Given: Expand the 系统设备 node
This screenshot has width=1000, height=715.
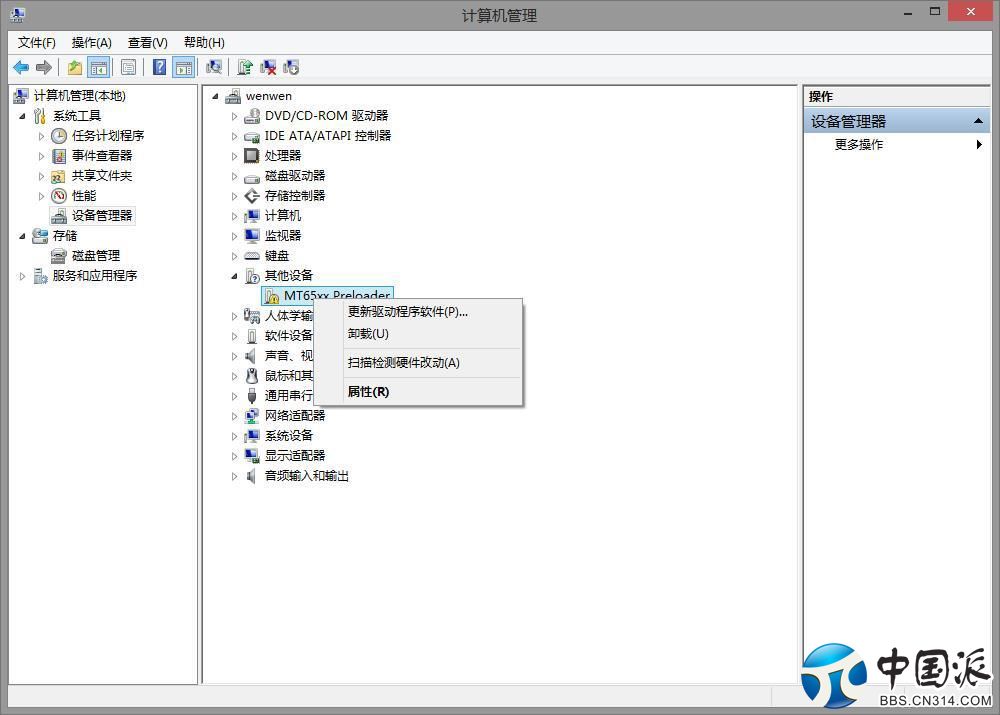Looking at the screenshot, I should coord(234,436).
